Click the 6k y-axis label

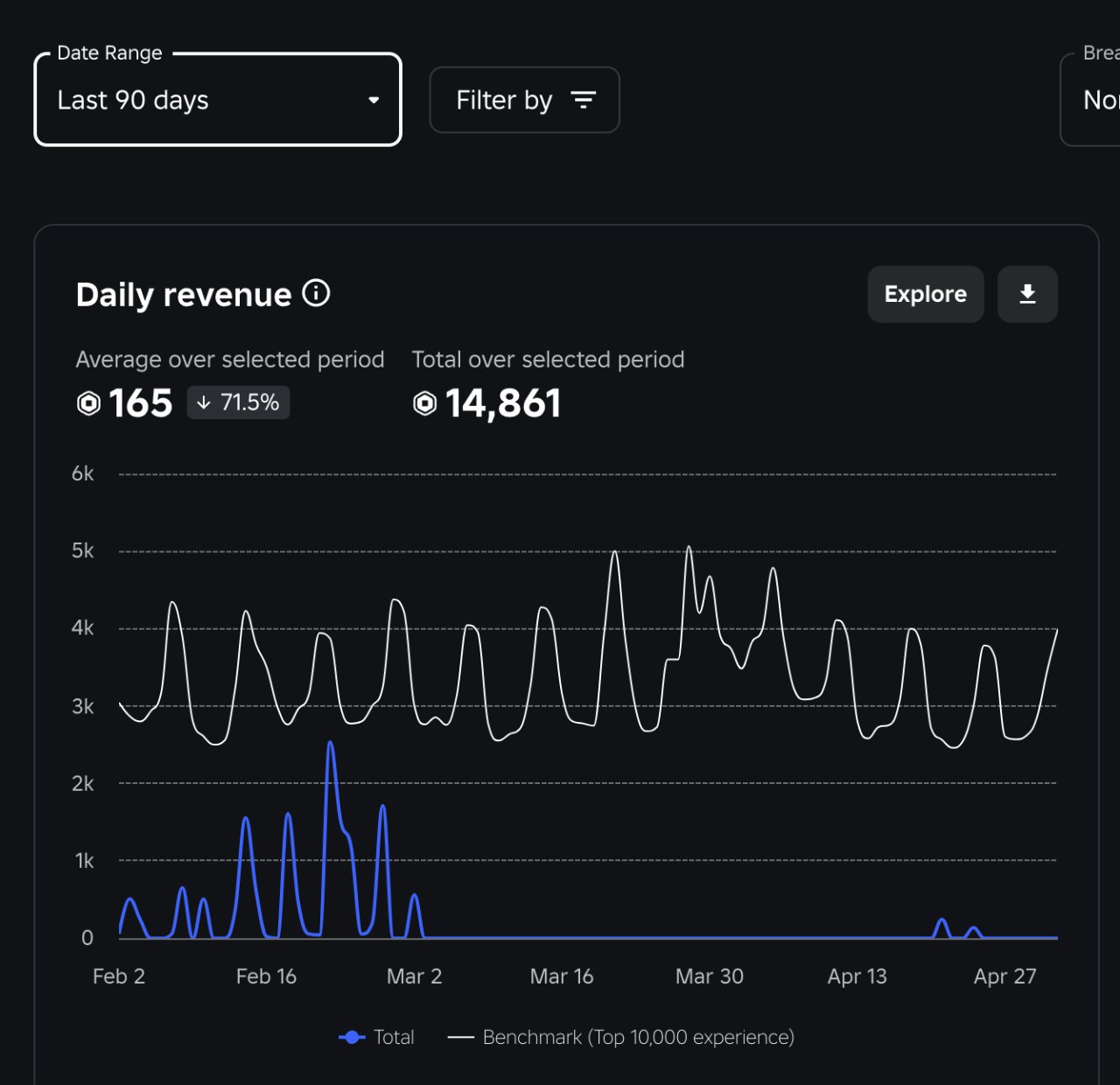tap(83, 473)
